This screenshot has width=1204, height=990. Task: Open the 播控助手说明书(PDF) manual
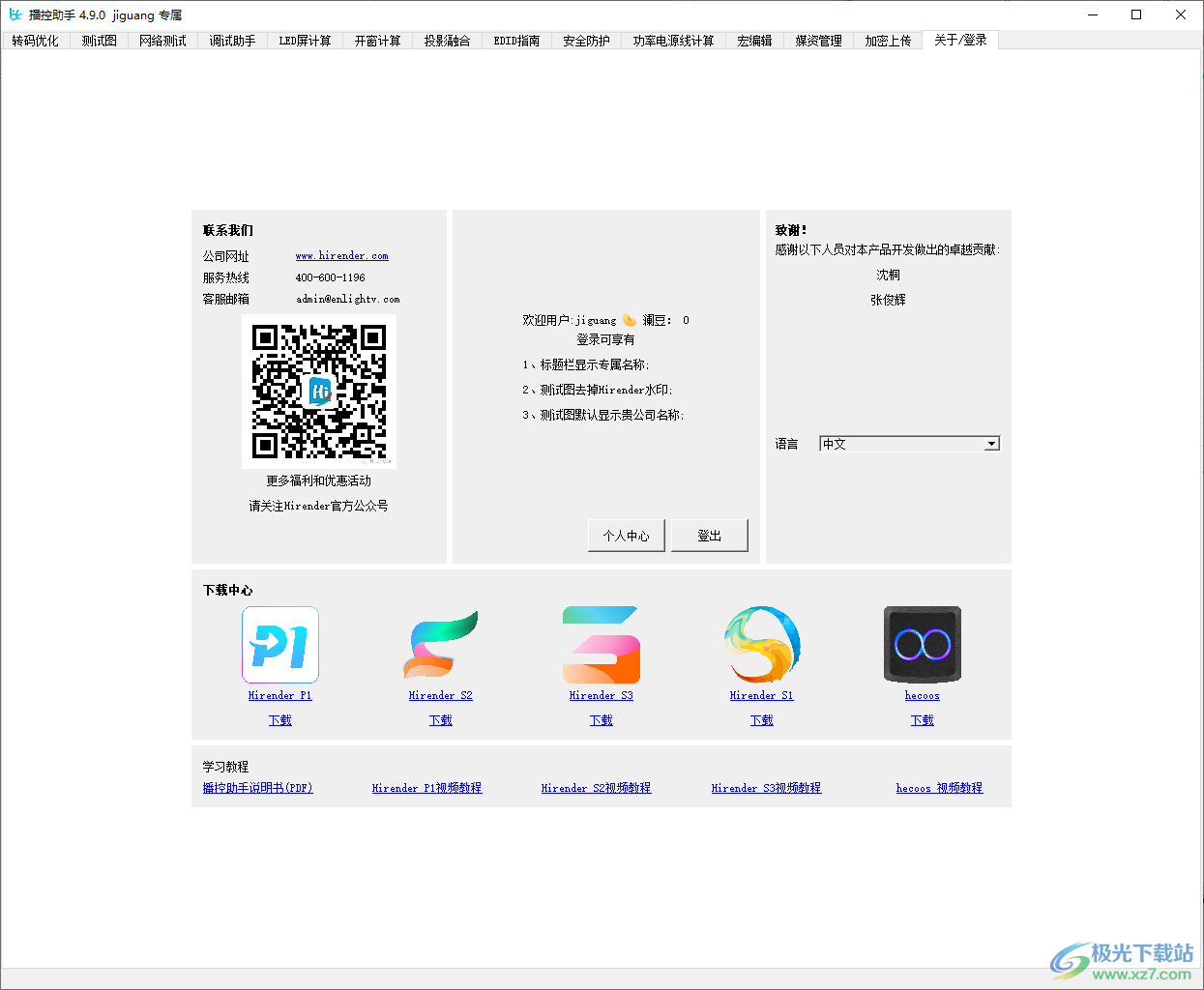tap(257, 788)
